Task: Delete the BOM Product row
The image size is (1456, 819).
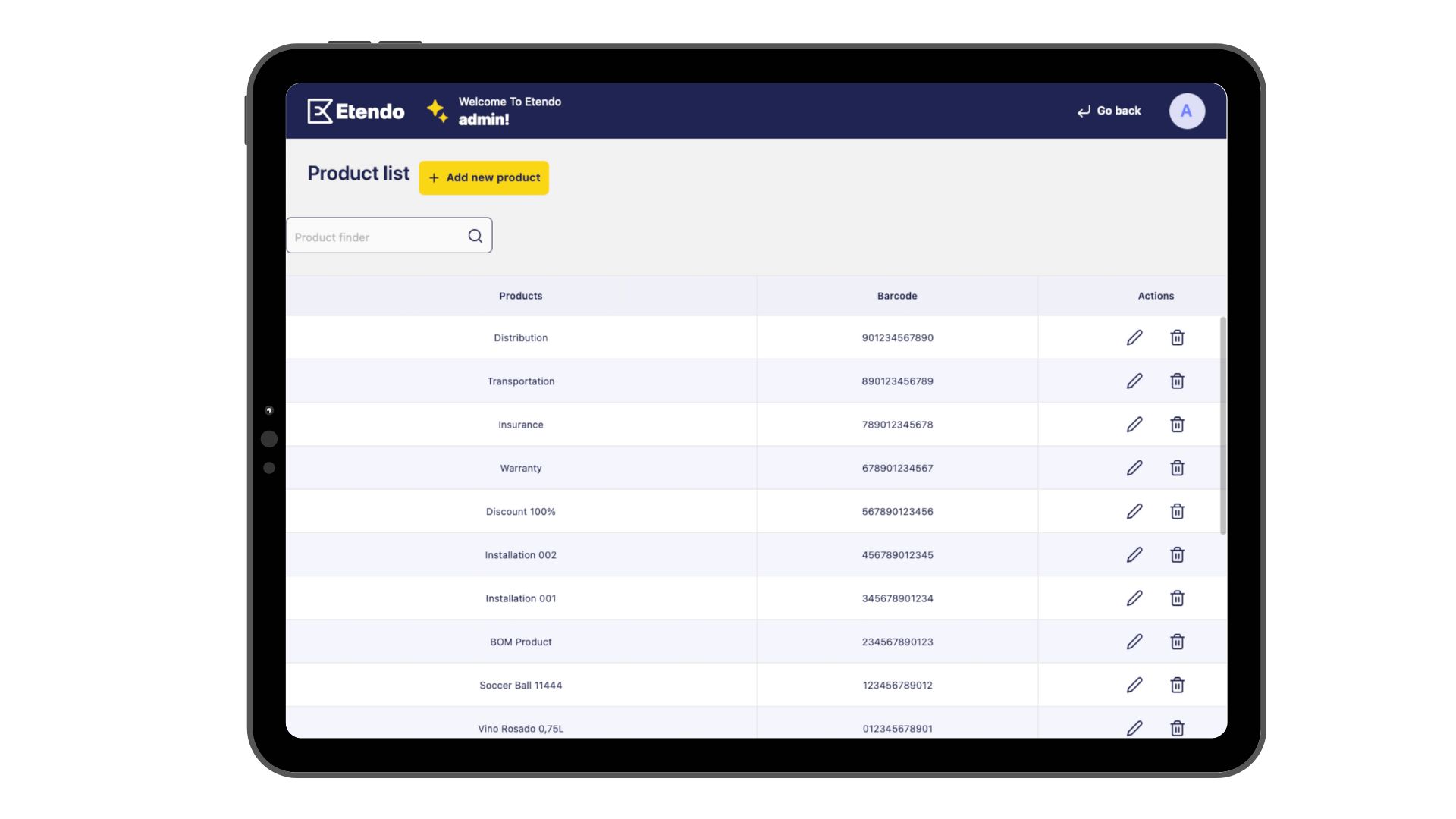Action: tap(1177, 642)
